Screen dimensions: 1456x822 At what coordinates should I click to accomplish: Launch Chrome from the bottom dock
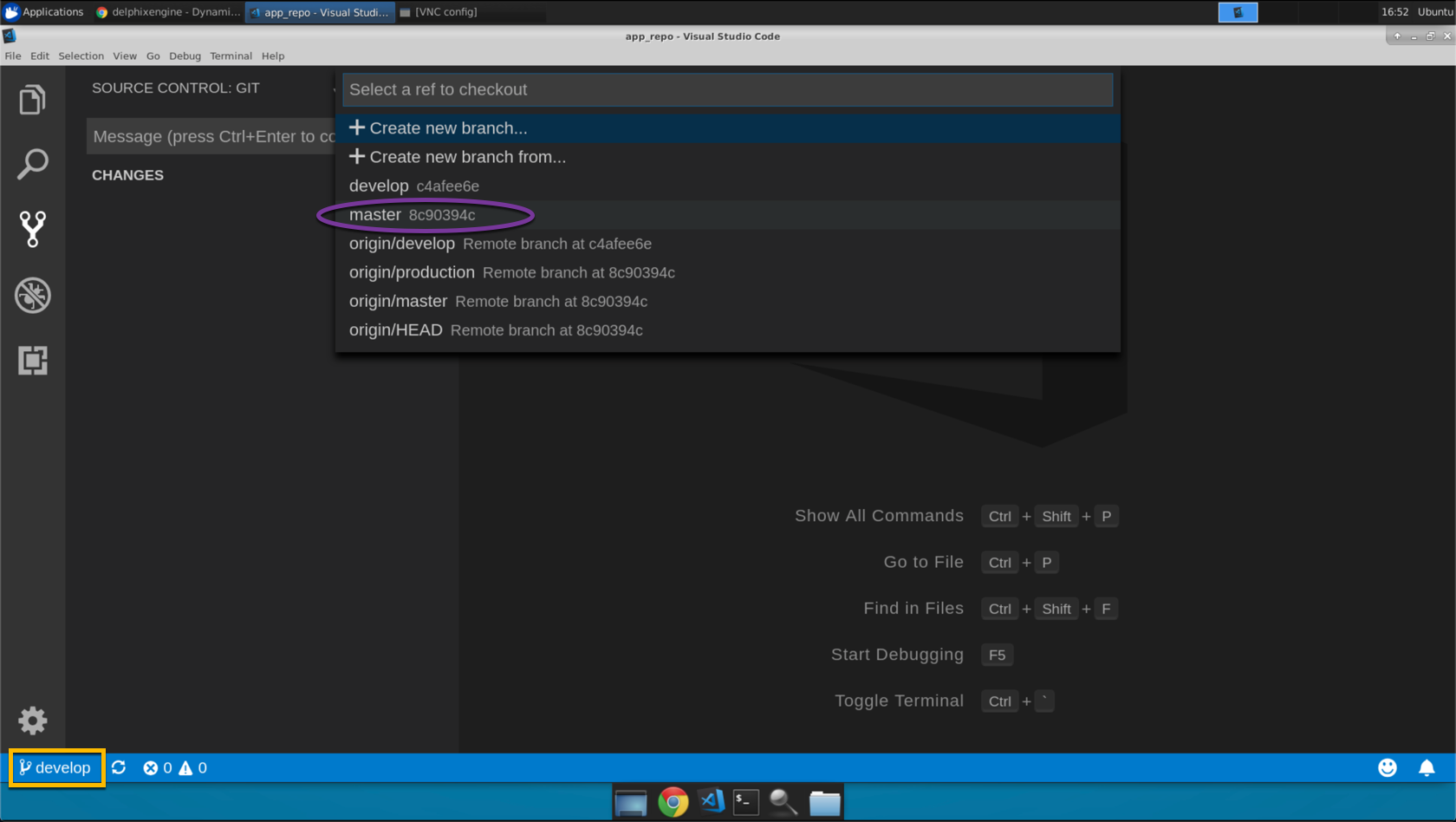click(673, 802)
